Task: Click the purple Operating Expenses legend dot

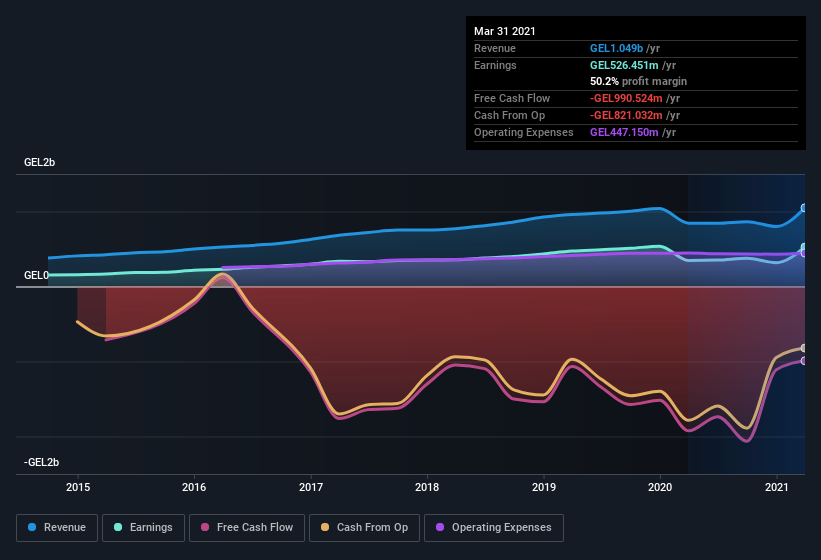Action: (x=439, y=527)
